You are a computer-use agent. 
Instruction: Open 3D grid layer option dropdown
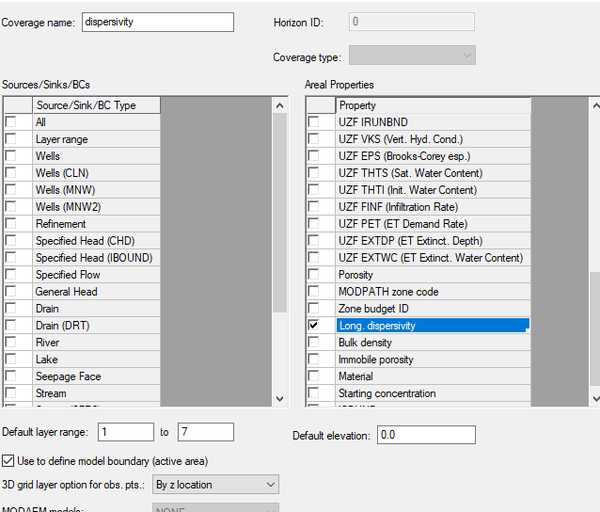(215, 485)
